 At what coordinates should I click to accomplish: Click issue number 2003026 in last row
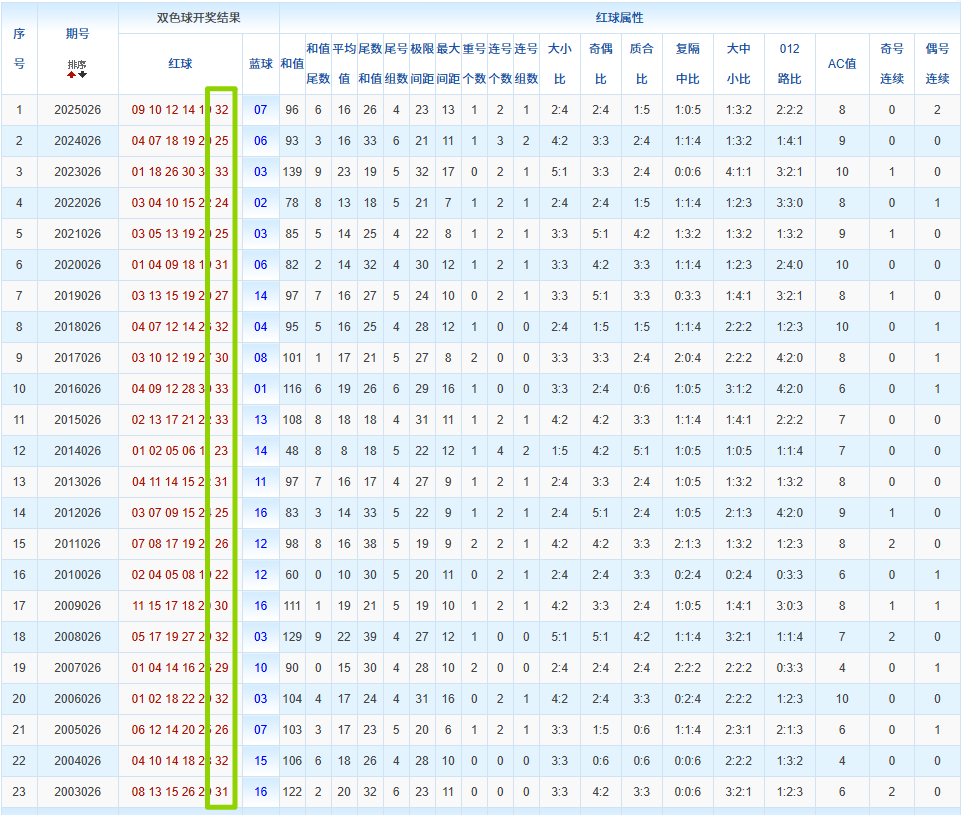click(77, 792)
